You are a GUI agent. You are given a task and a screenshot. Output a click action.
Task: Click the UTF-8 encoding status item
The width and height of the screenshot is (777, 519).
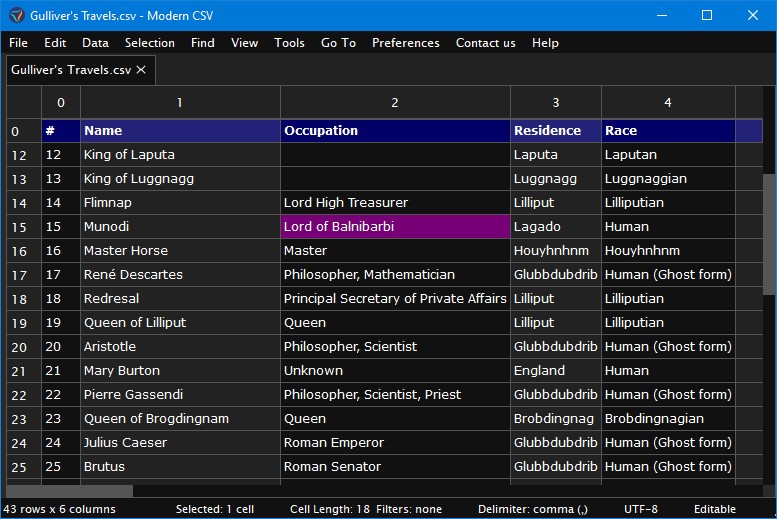pyautogui.click(x=641, y=509)
